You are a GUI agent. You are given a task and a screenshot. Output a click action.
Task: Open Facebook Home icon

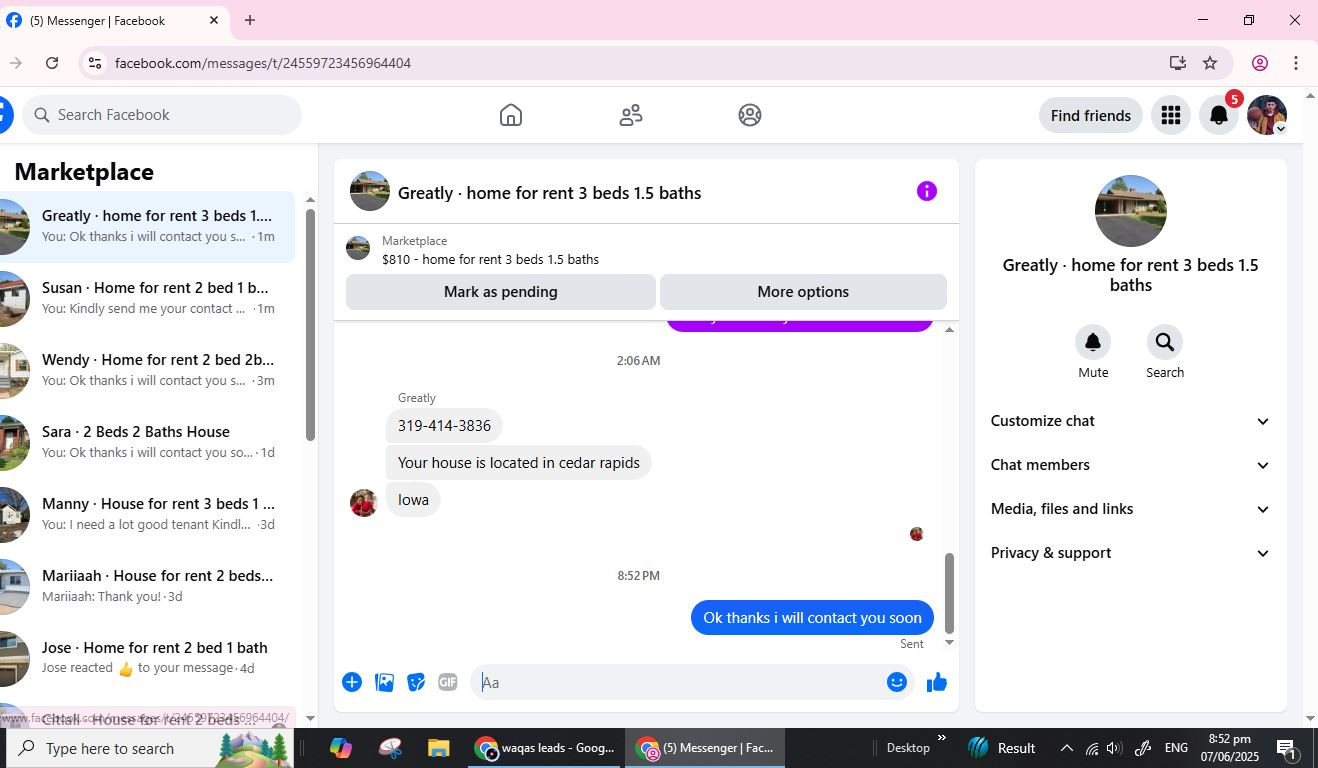pyautogui.click(x=511, y=115)
